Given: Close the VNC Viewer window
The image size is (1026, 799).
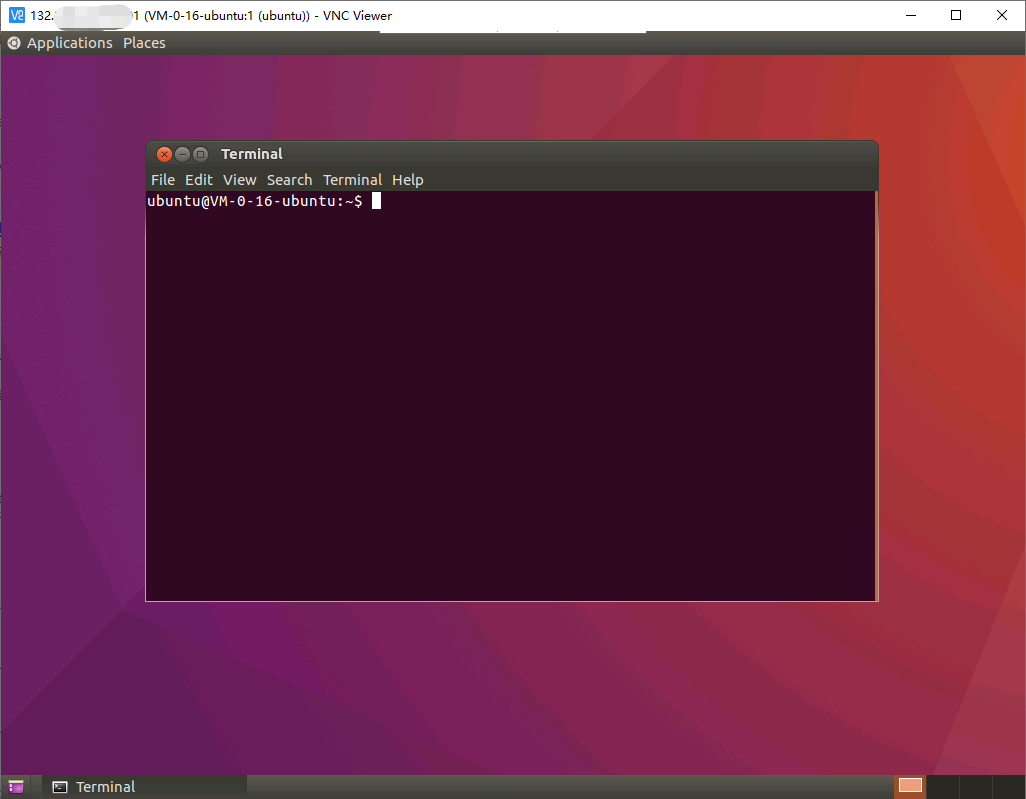Looking at the screenshot, I should click(1002, 15).
